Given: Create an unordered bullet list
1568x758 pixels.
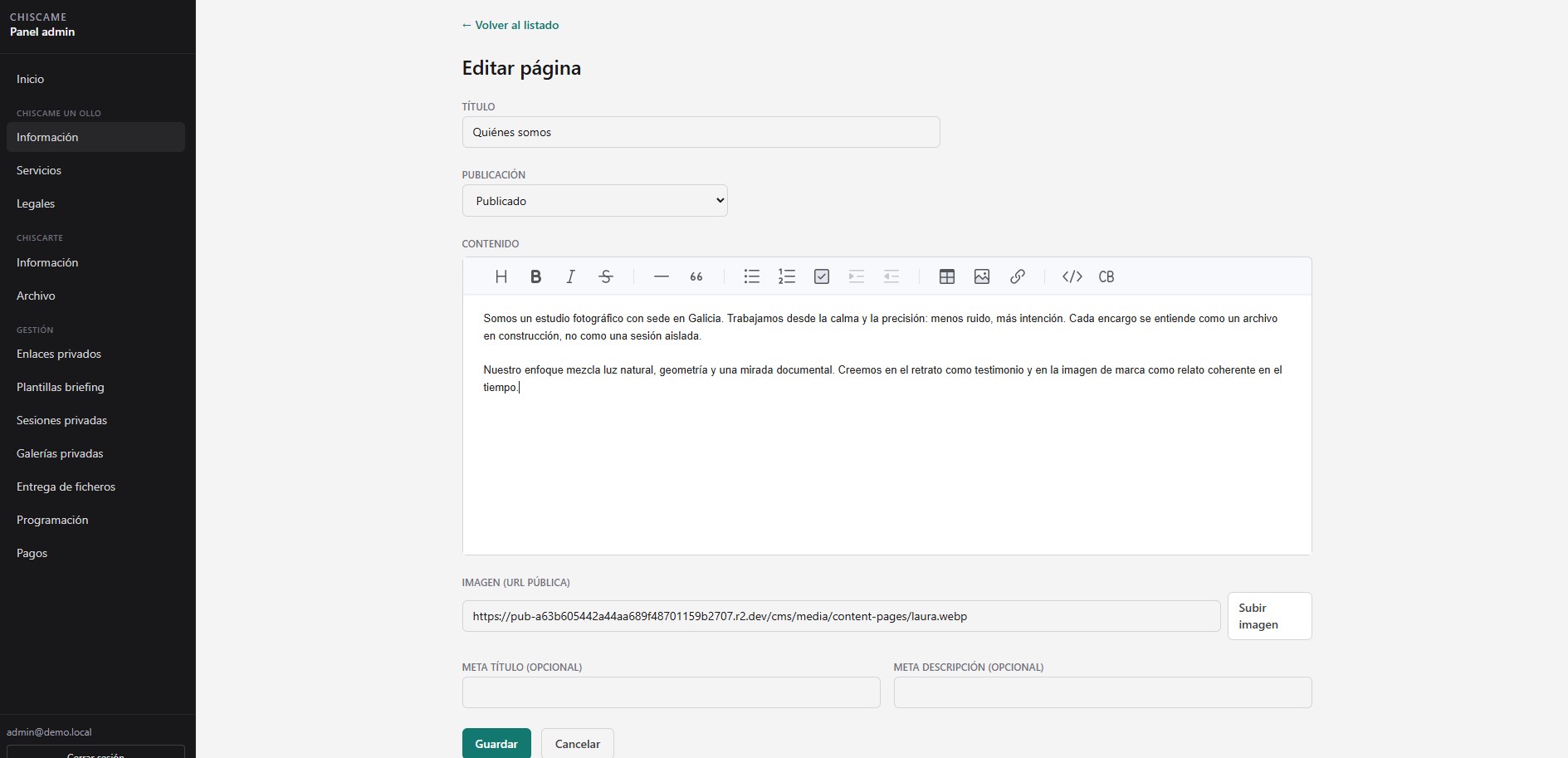Looking at the screenshot, I should [x=752, y=276].
